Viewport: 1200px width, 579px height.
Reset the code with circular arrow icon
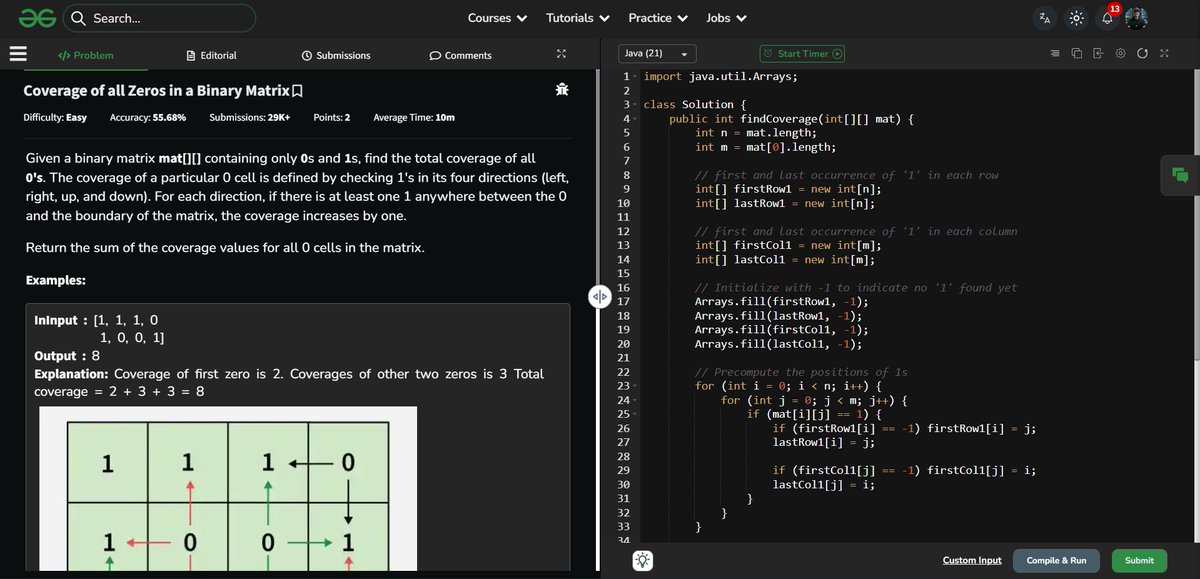click(x=1142, y=53)
